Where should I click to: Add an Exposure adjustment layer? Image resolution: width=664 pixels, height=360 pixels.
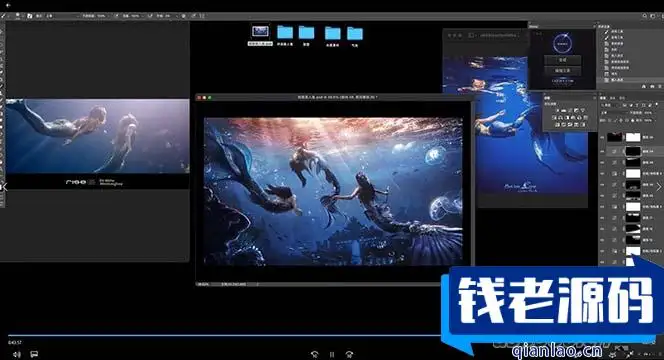576,110
